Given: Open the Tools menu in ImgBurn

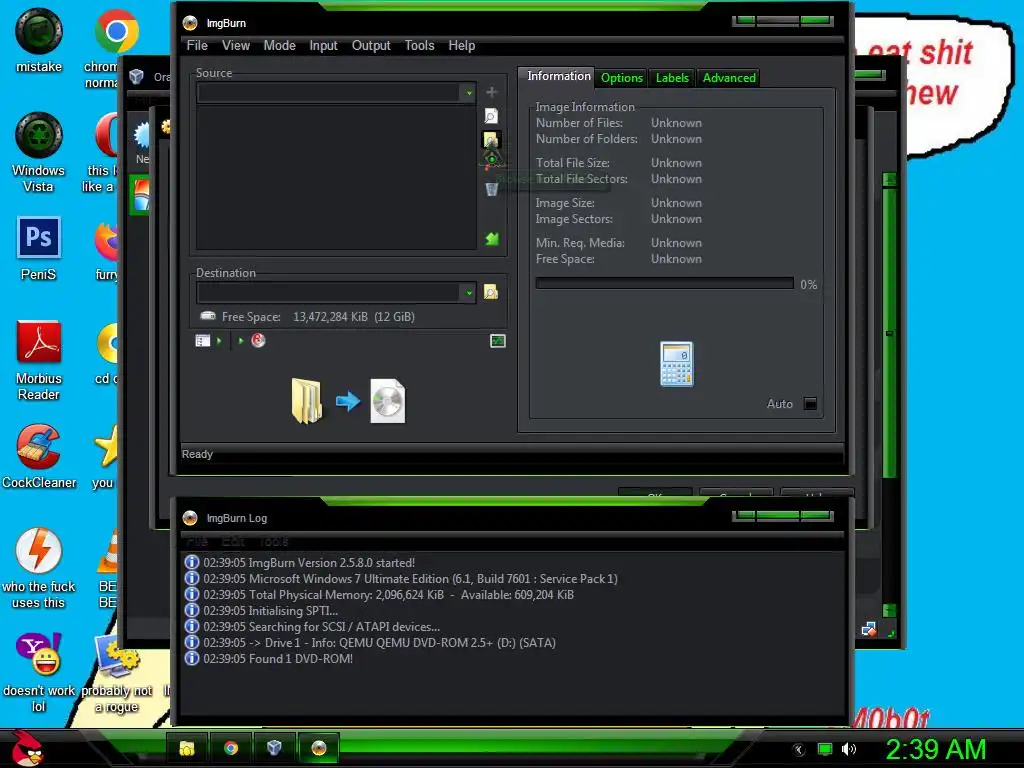Looking at the screenshot, I should click(419, 45).
